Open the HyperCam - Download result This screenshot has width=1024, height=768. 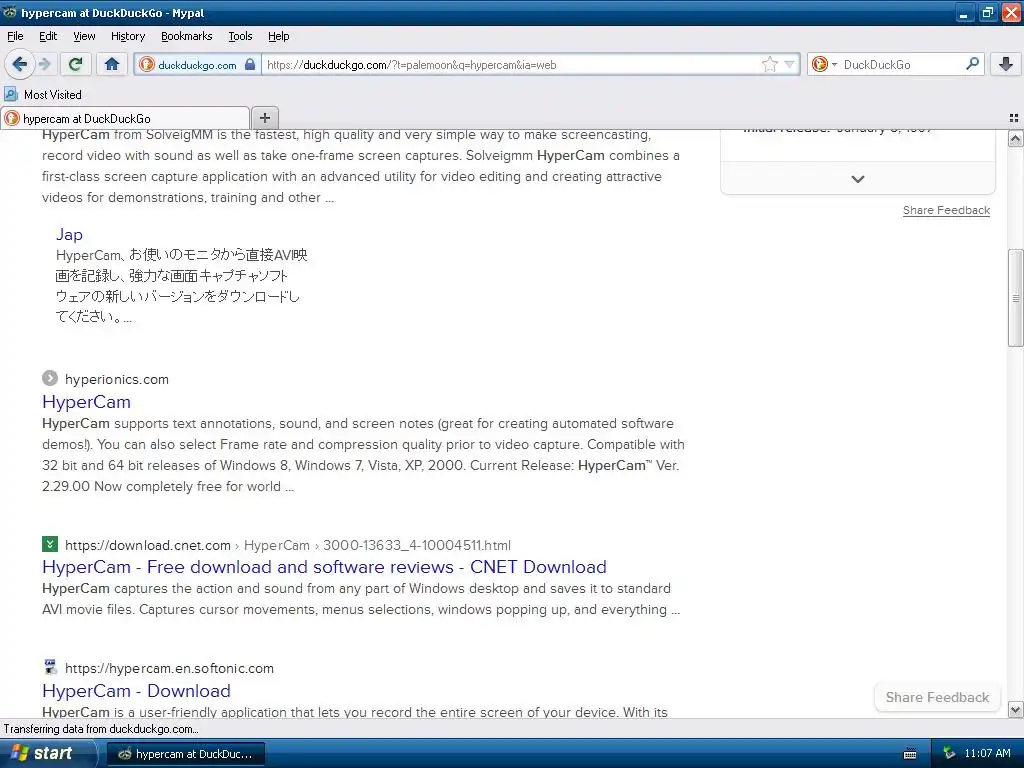(136, 691)
